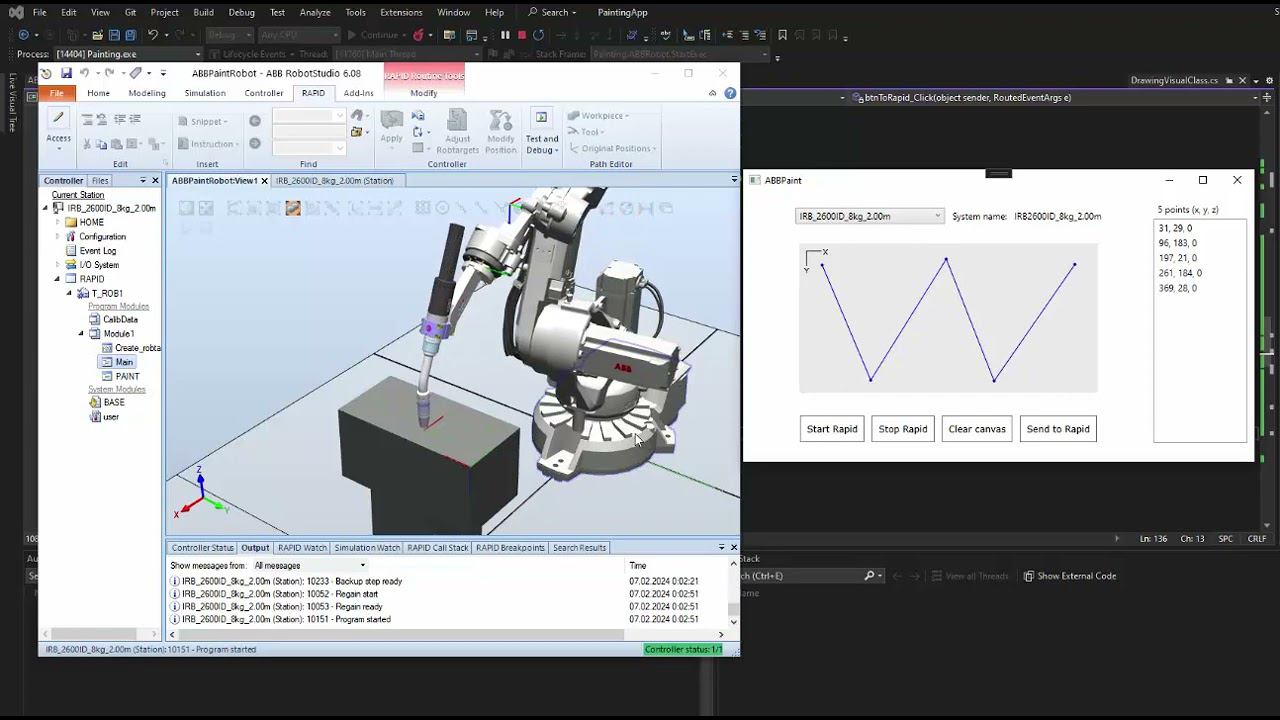Collapse the T_ROB1 task node

coord(70,293)
